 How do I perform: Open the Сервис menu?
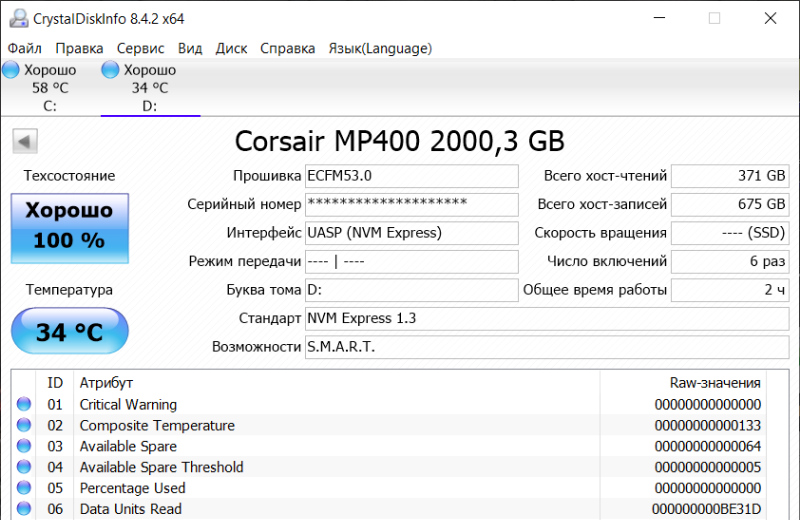tap(140, 48)
